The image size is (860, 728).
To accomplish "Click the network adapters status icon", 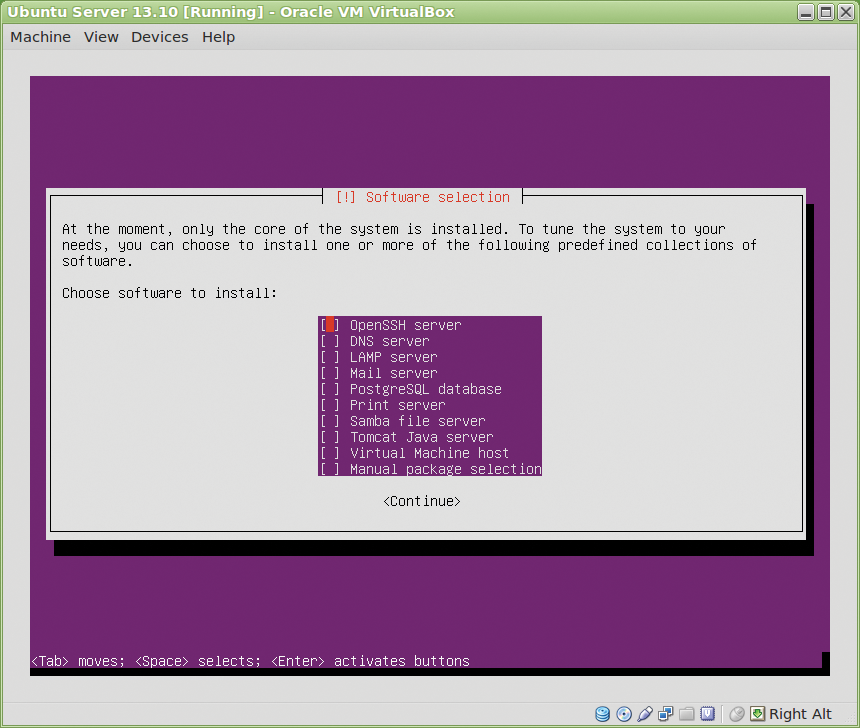I will [666, 714].
